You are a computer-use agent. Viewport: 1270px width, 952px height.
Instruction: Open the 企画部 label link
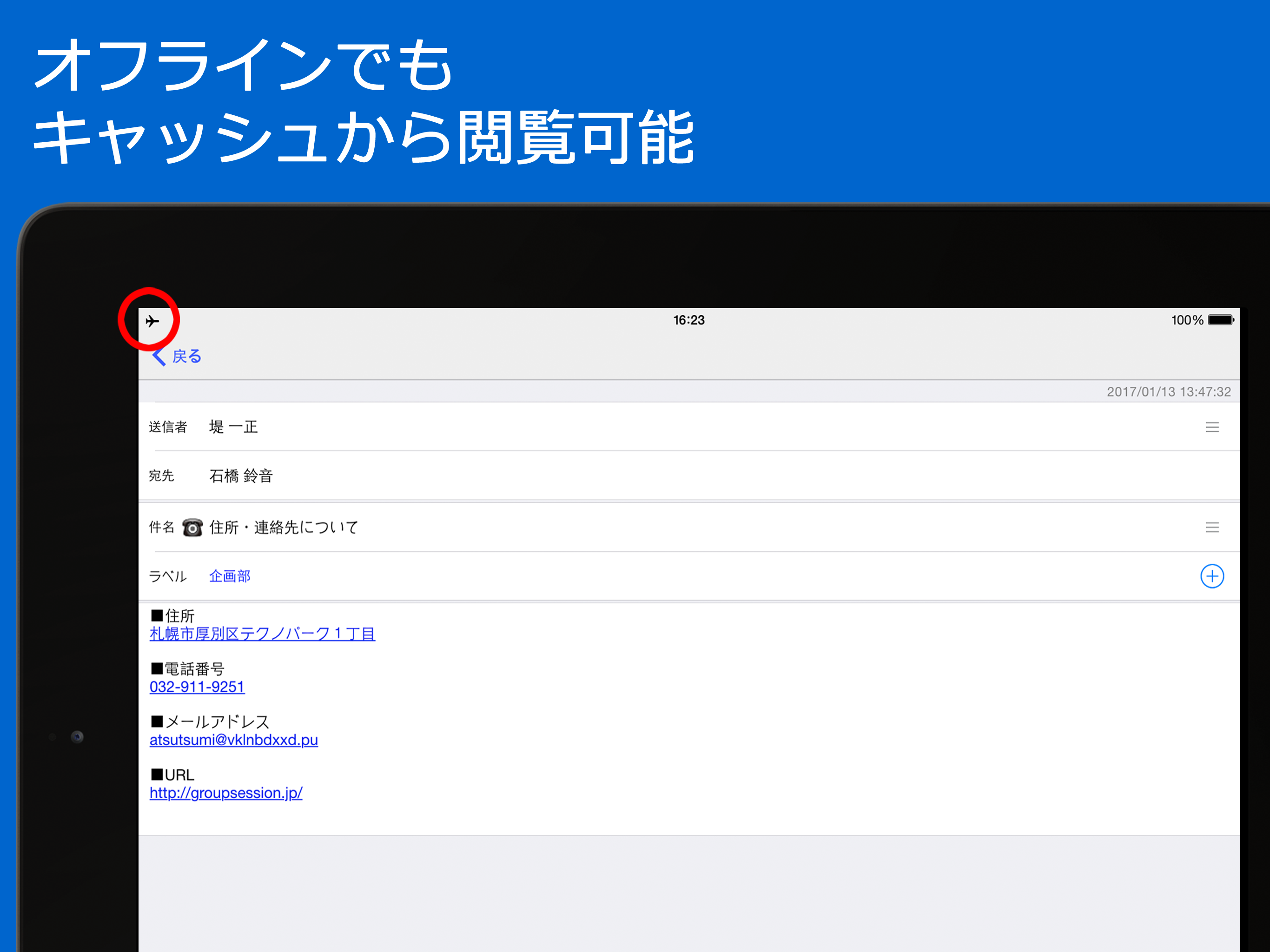(x=230, y=576)
